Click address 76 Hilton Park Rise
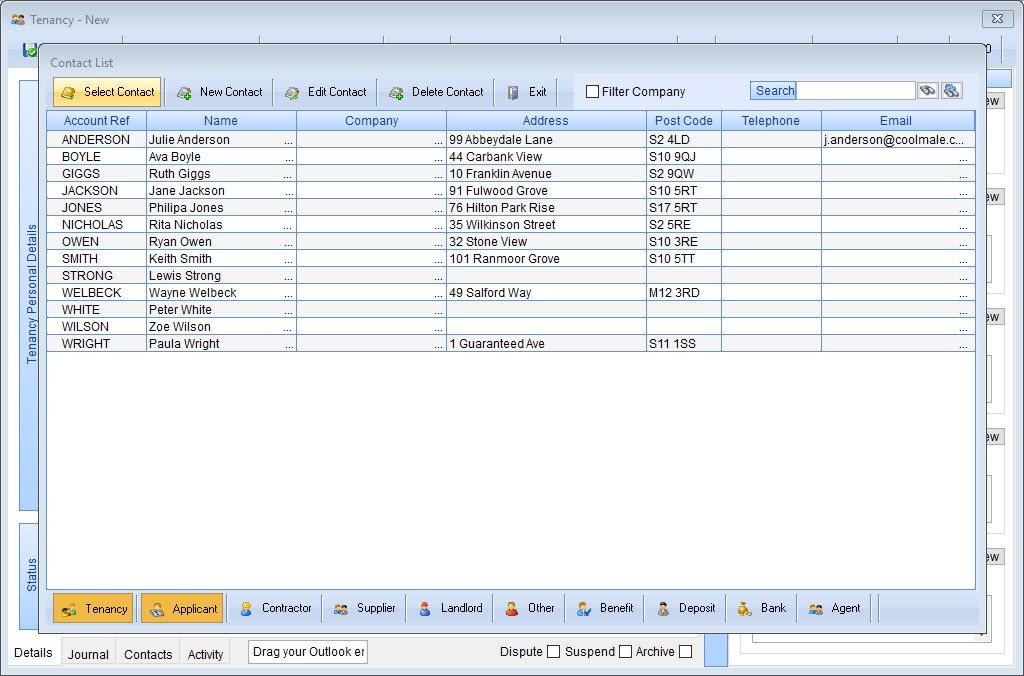Viewport: 1024px width, 676px height. [502, 208]
